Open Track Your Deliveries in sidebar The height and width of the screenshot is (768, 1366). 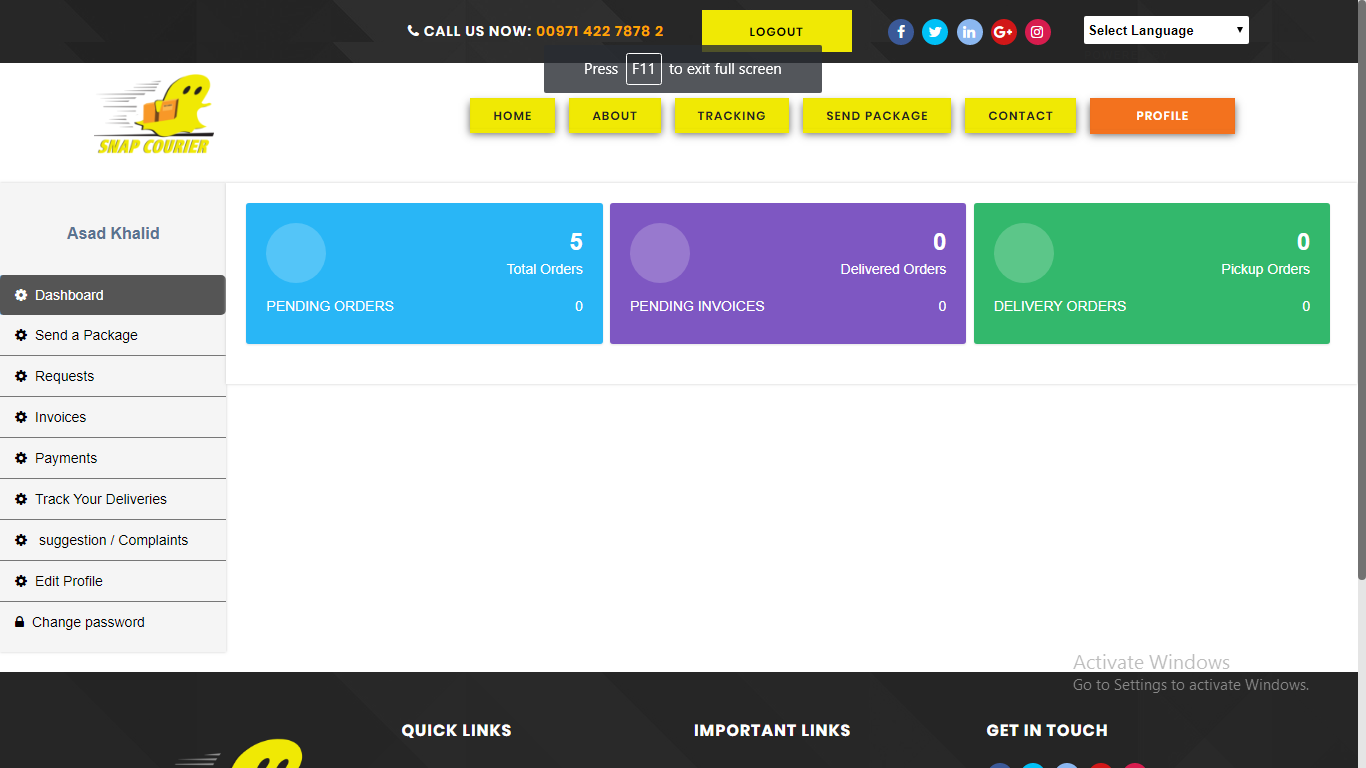point(100,499)
